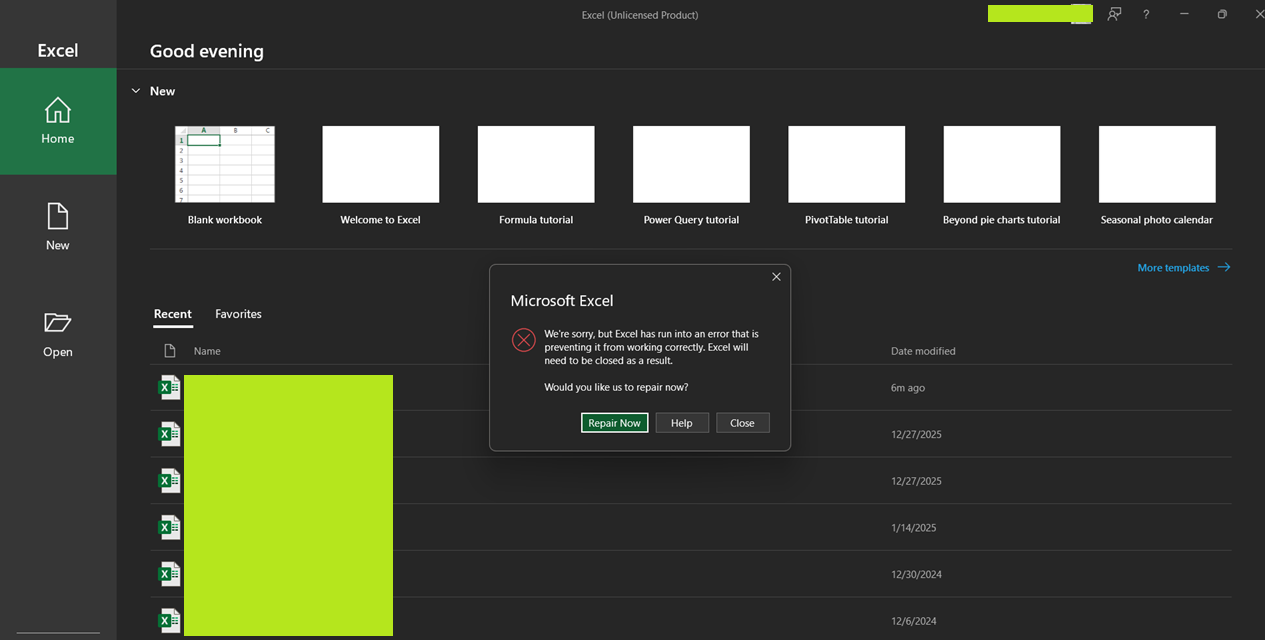
Task: Click the Good evening heading
Action: [x=207, y=51]
